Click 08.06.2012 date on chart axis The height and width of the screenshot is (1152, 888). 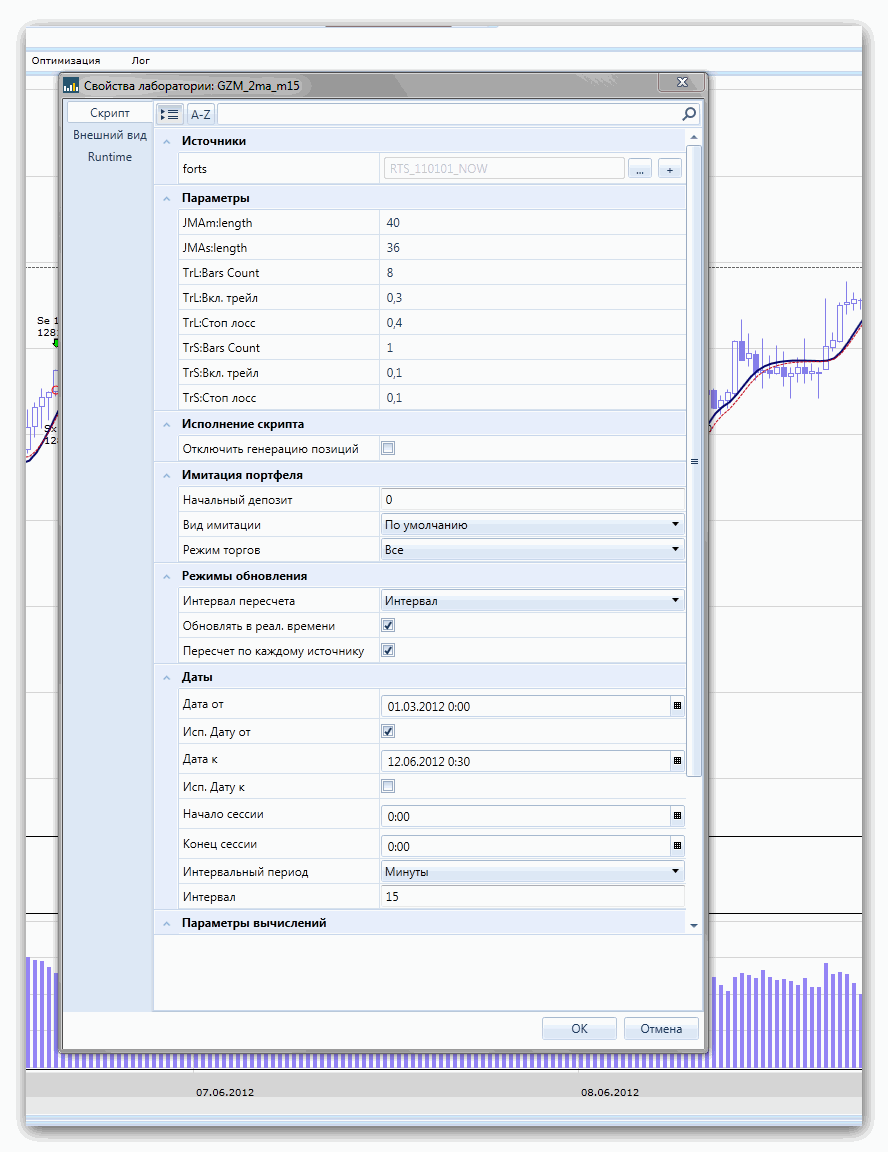pyautogui.click(x=610, y=1092)
